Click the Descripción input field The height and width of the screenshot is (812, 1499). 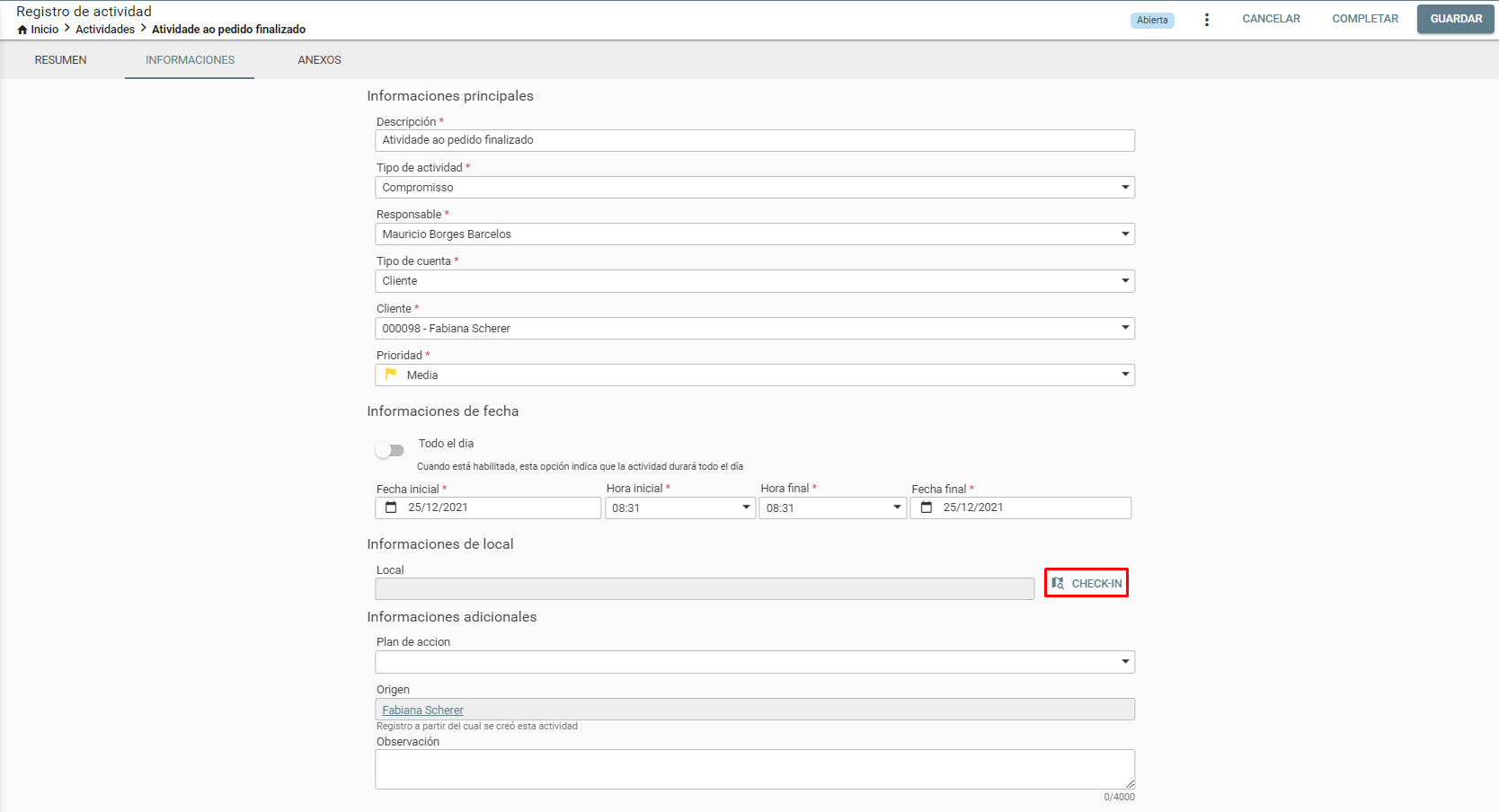755,140
